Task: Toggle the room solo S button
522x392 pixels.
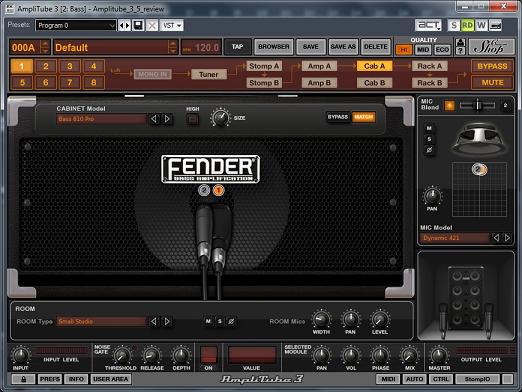Action: coord(220,321)
